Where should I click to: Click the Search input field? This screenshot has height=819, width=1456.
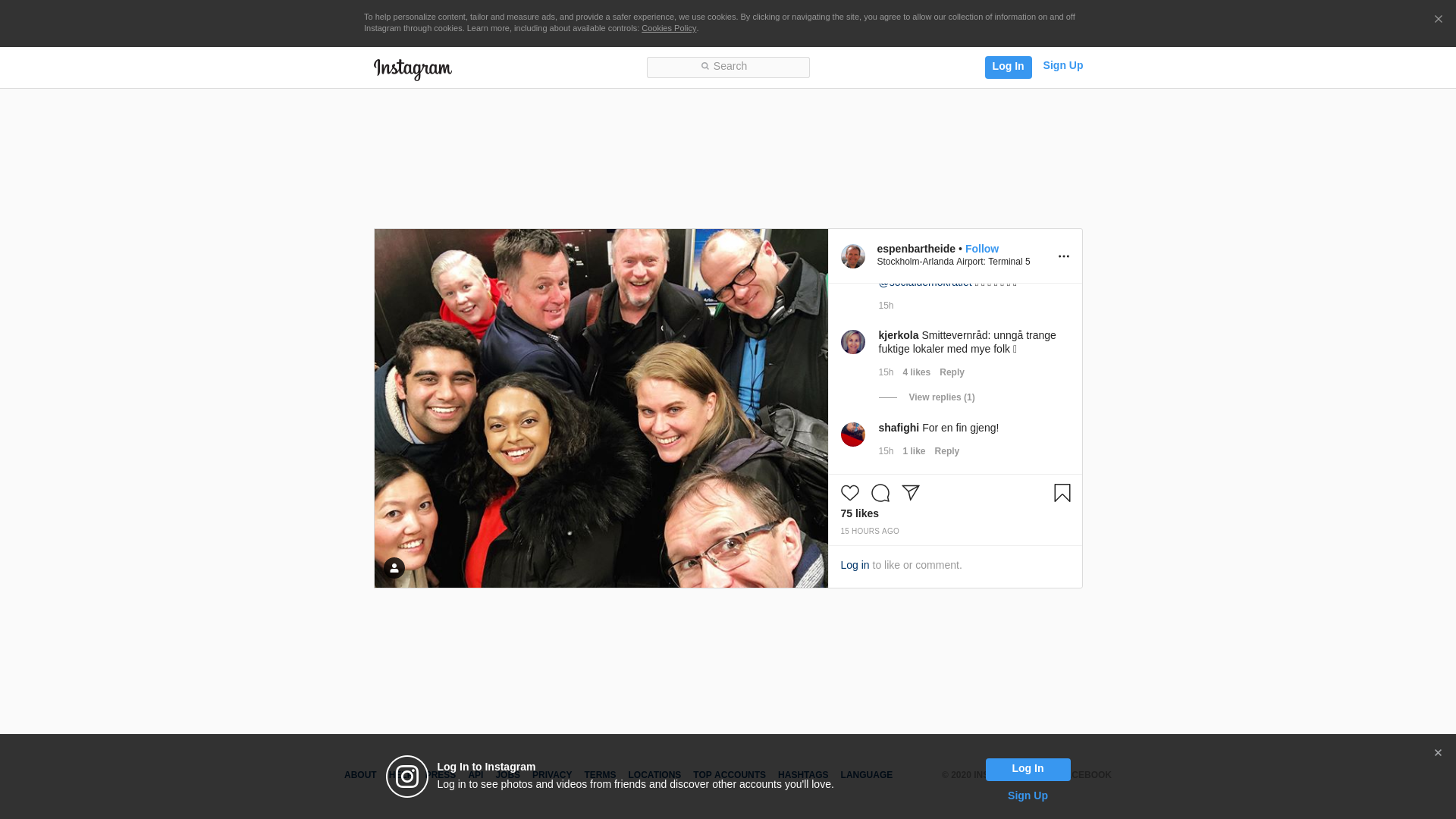pyautogui.click(x=728, y=67)
